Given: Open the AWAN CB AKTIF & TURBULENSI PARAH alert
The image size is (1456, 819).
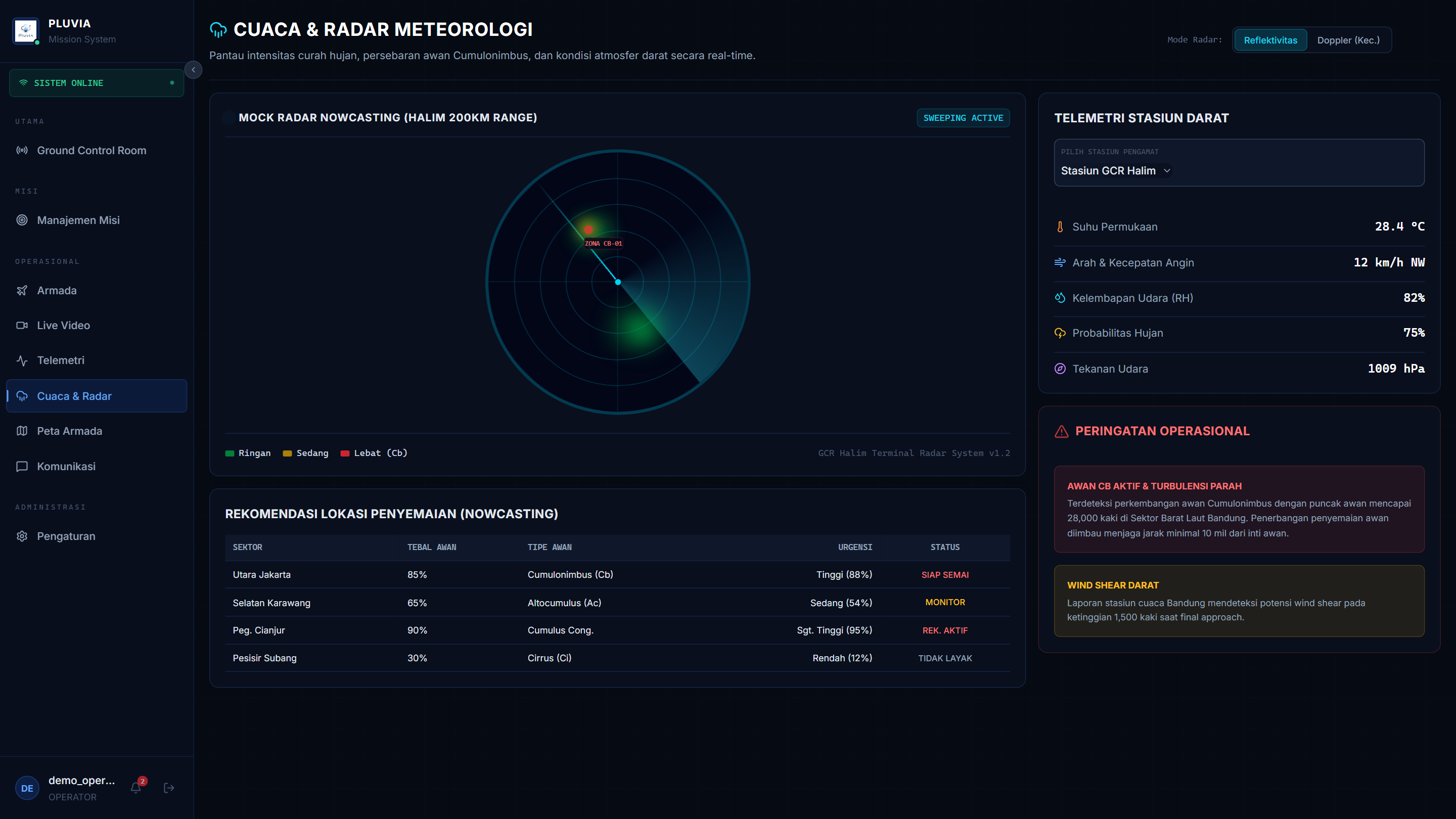Looking at the screenshot, I should click(1239, 509).
